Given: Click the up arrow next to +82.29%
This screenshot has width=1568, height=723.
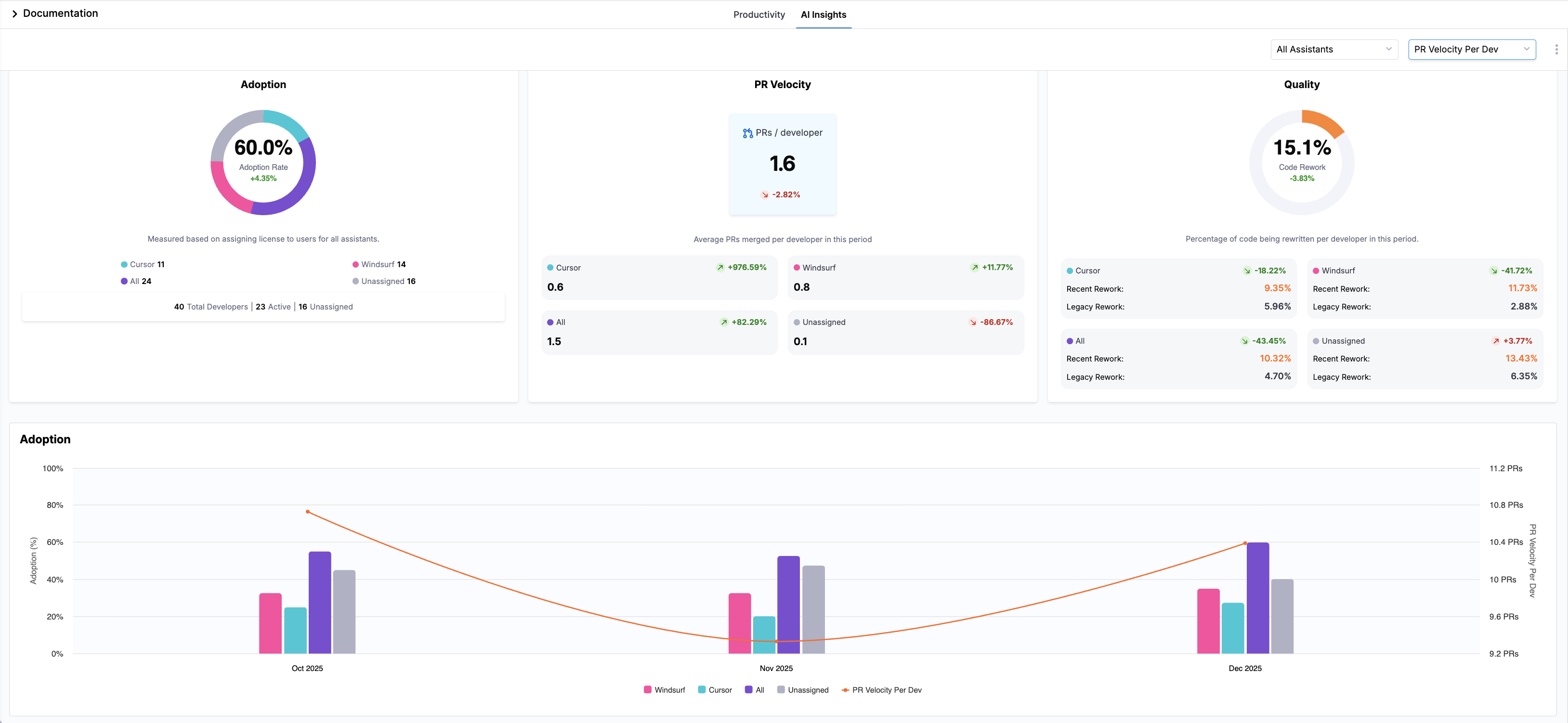Looking at the screenshot, I should (x=724, y=323).
